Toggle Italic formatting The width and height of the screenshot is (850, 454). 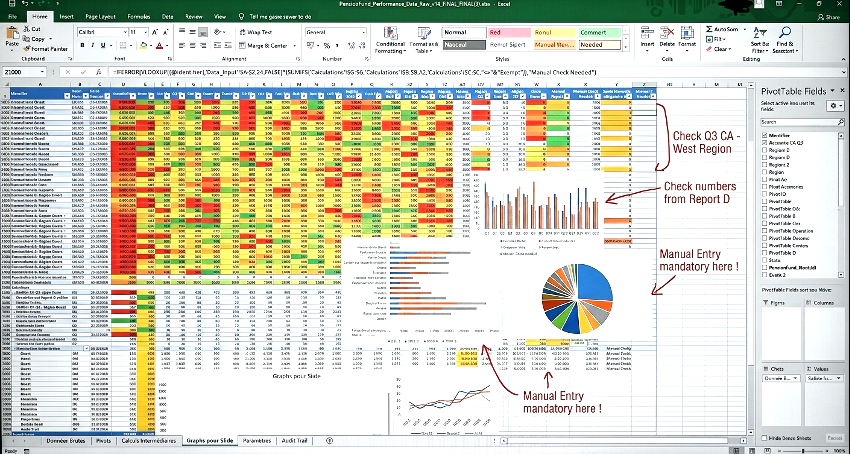pyautogui.click(x=93, y=46)
